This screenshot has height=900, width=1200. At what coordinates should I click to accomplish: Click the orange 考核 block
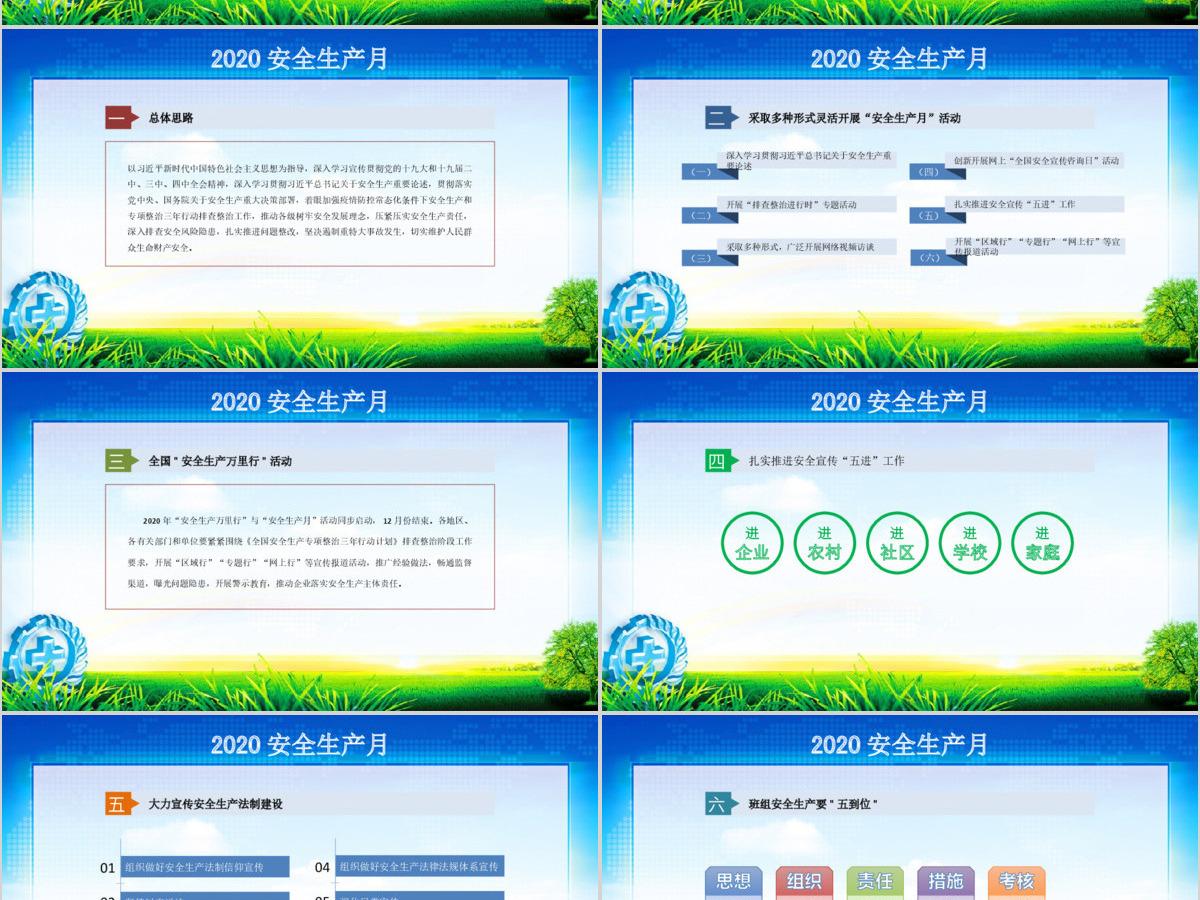1017,882
